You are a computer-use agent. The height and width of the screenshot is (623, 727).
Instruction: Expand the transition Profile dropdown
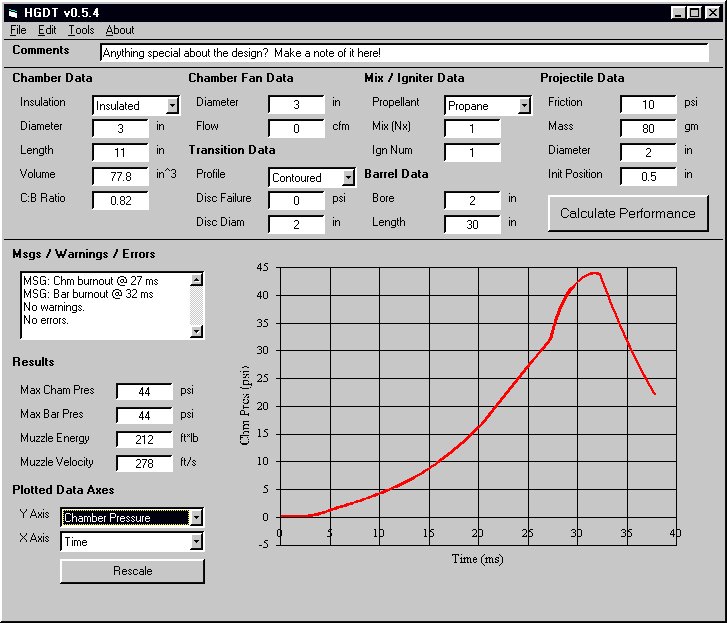tap(348, 177)
